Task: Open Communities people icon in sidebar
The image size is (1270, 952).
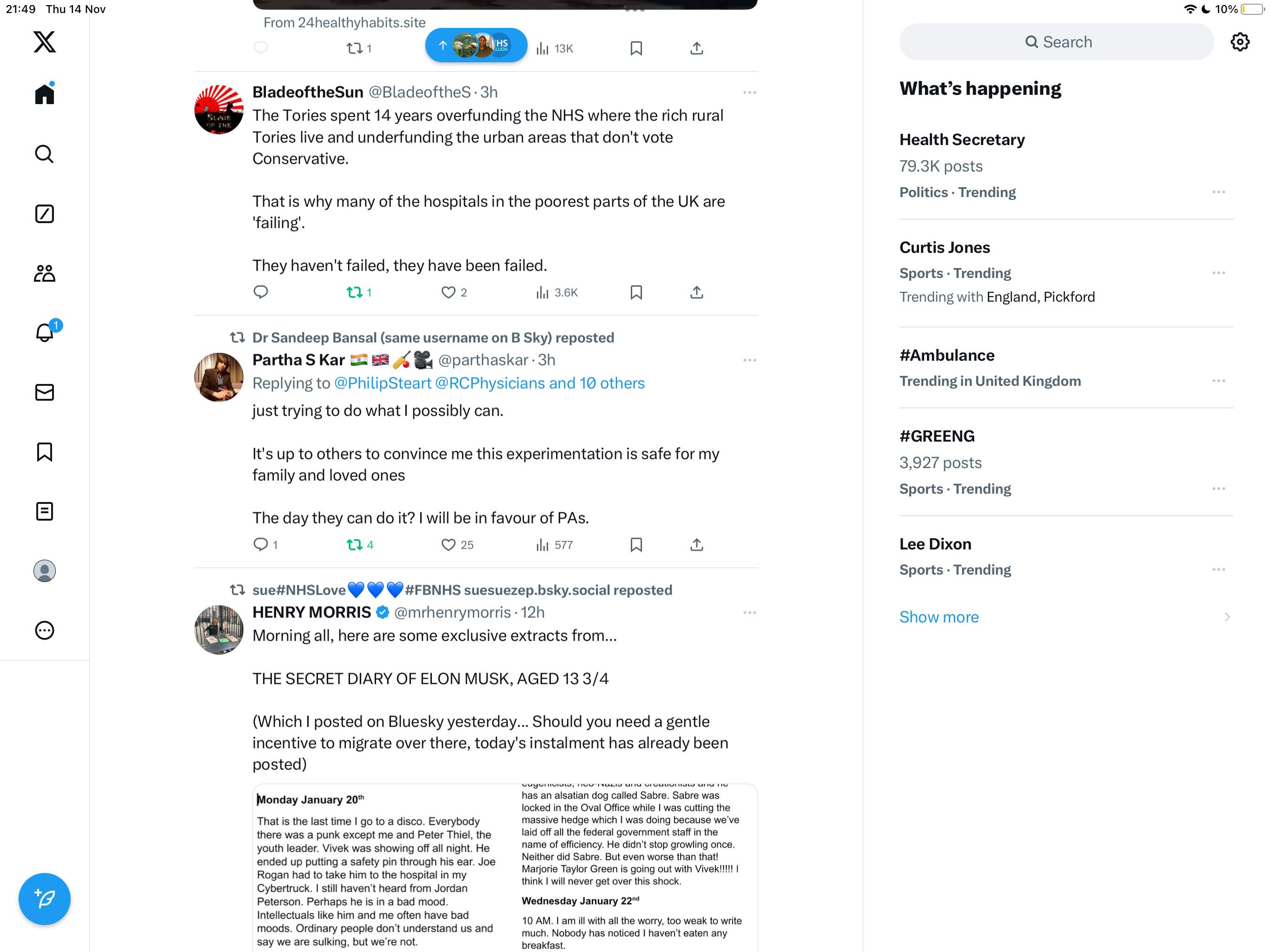Action: [x=44, y=273]
